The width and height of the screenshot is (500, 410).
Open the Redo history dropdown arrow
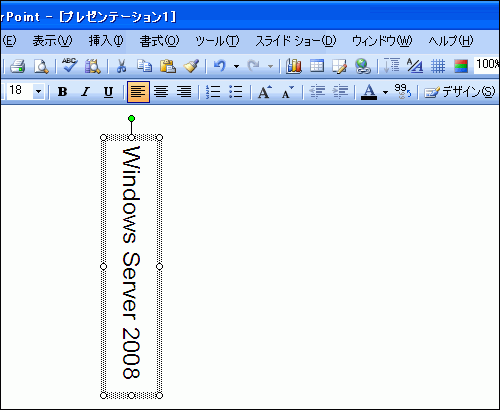(x=270, y=66)
